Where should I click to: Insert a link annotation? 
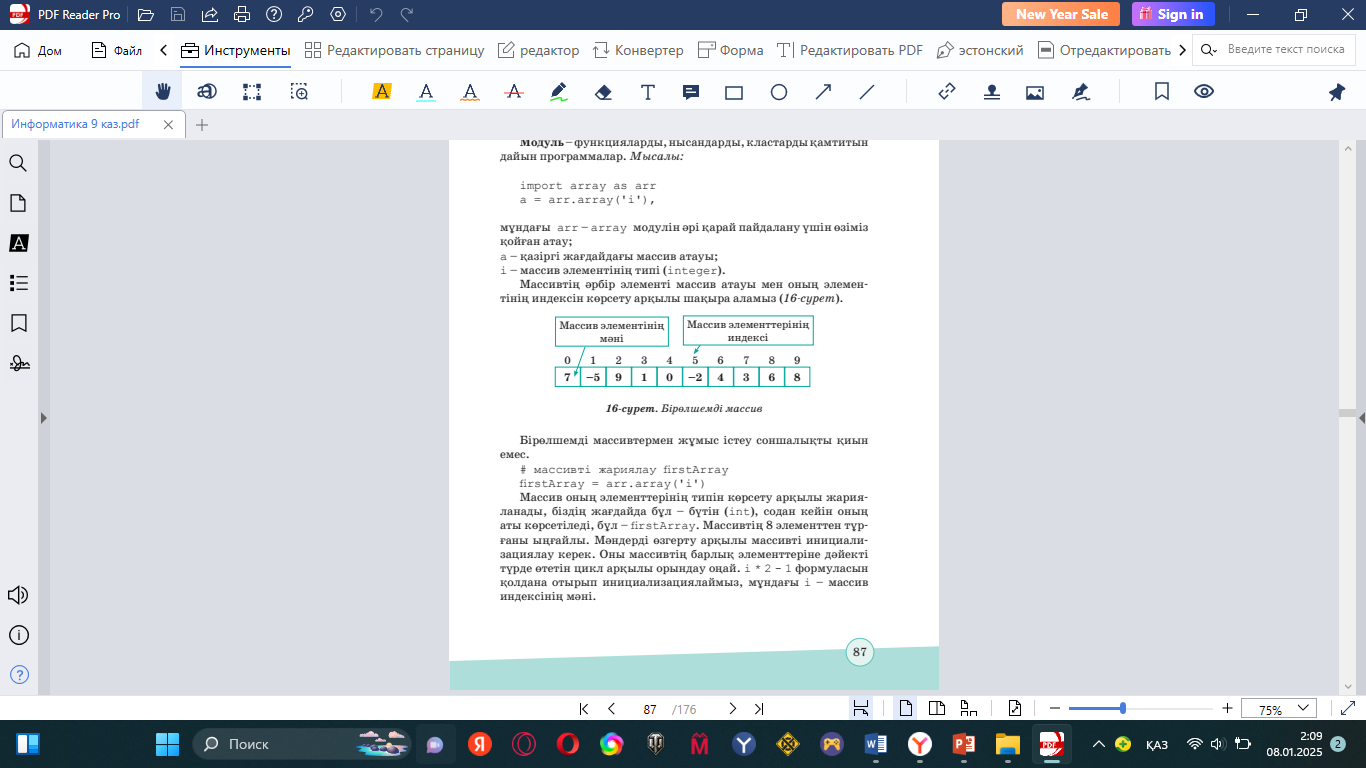[947, 92]
